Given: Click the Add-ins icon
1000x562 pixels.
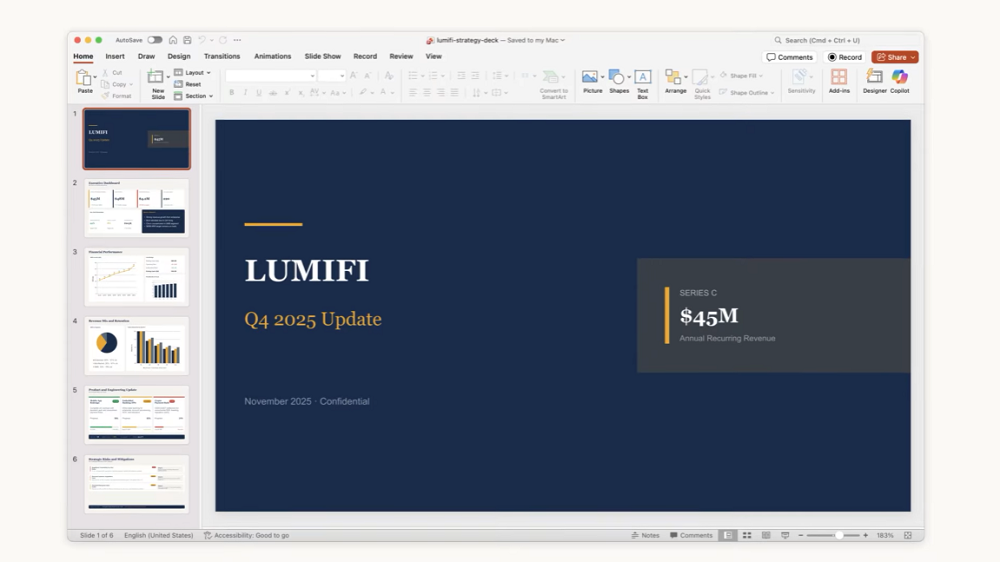Looking at the screenshot, I should pyautogui.click(x=839, y=80).
